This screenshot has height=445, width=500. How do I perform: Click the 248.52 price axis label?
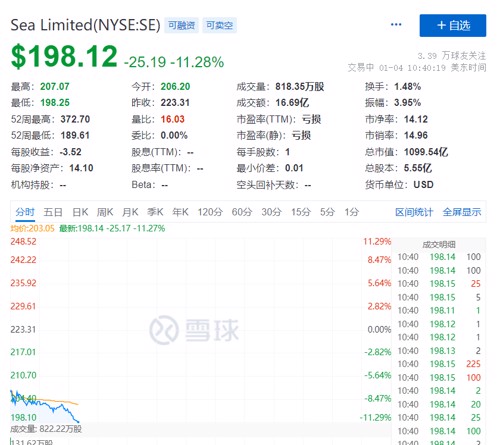pyautogui.click(x=23, y=242)
